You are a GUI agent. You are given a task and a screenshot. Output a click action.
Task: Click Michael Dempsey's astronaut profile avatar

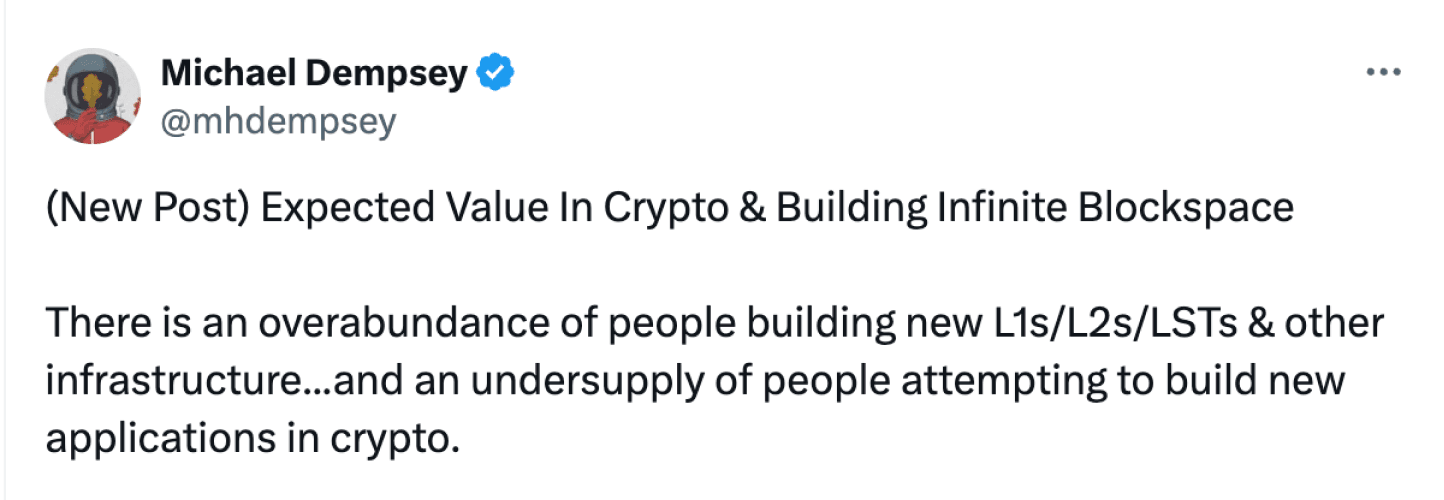92,94
